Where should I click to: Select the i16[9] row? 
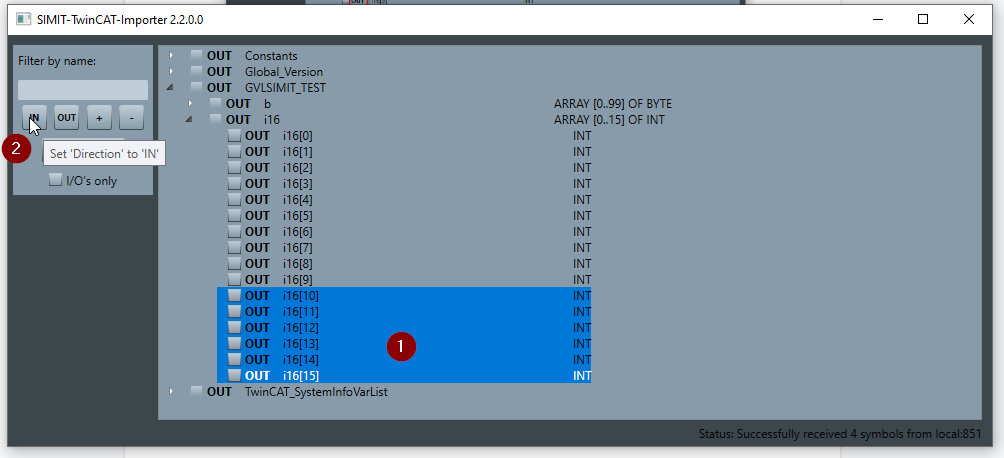(x=404, y=279)
